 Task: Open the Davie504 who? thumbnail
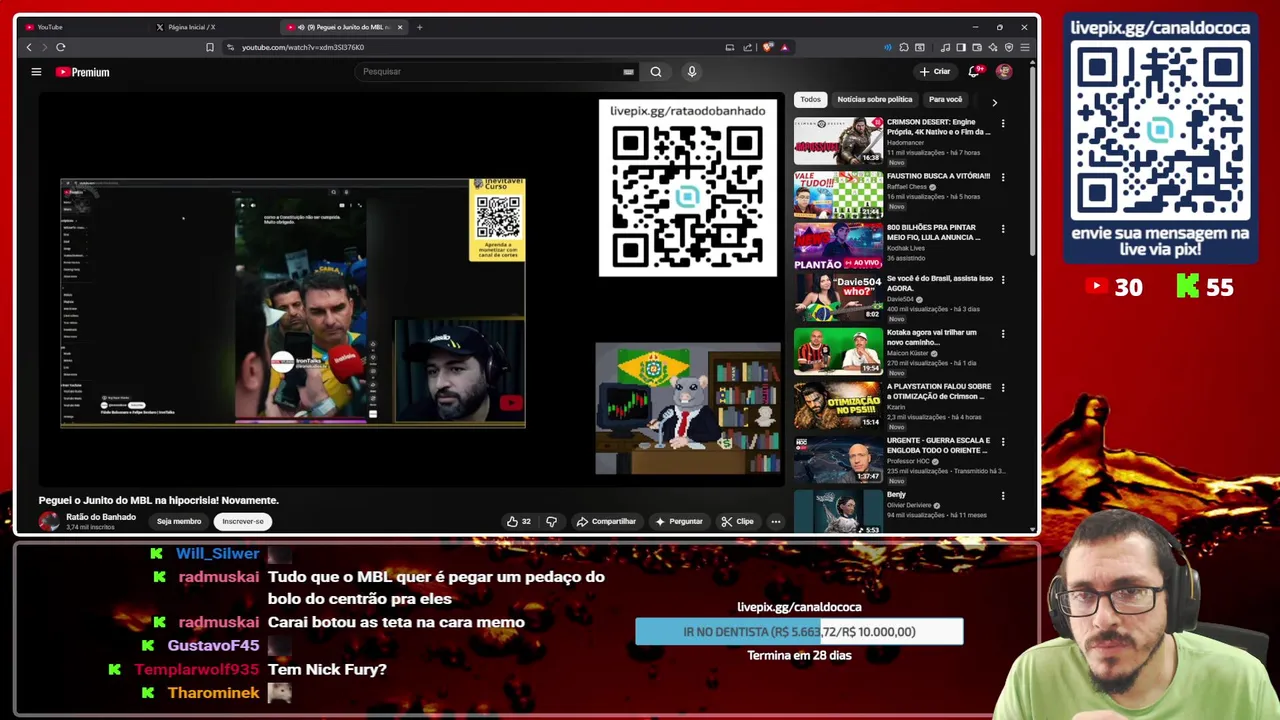click(838, 297)
